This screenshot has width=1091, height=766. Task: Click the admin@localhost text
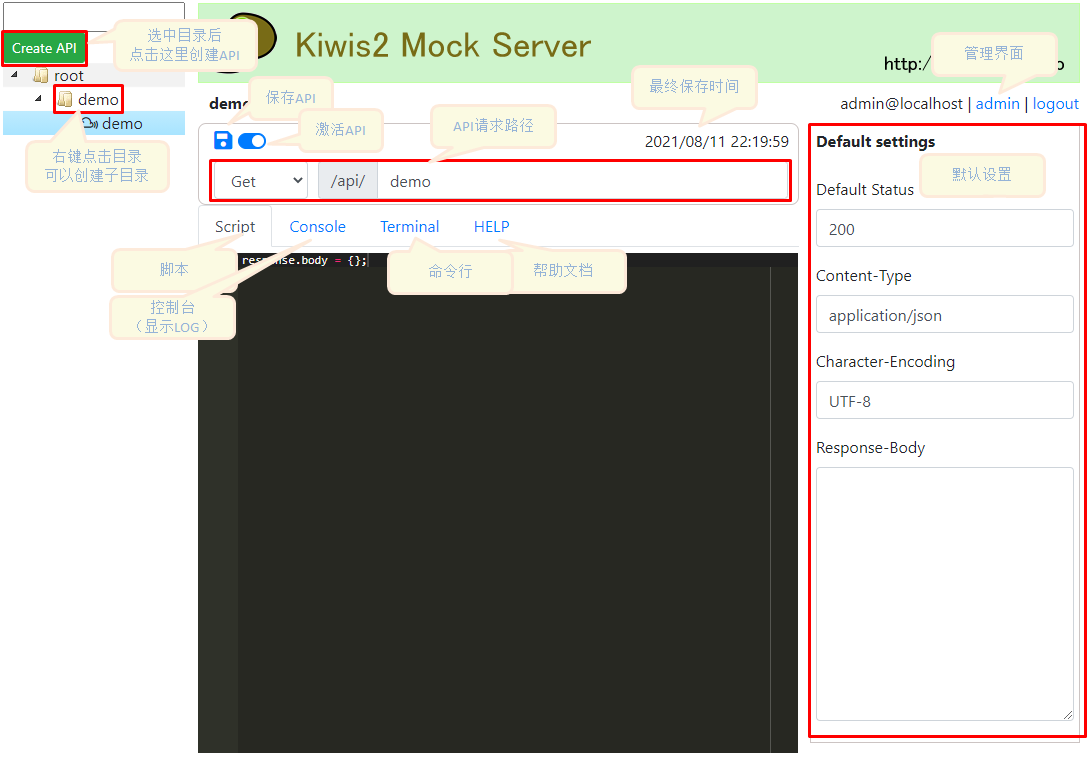(x=901, y=104)
